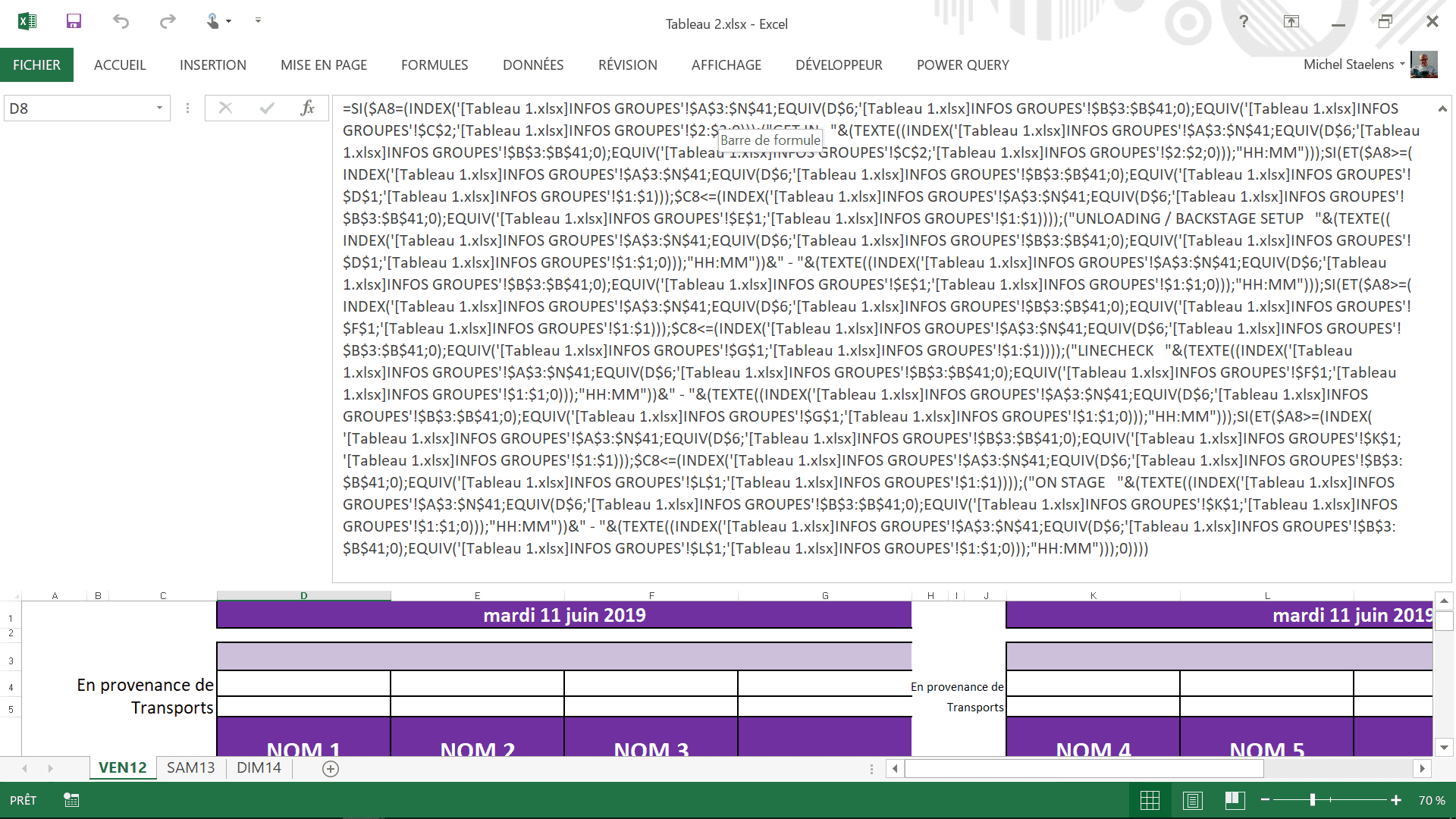Open Customize Quick Access Toolbar dropdown
The width and height of the screenshot is (1456, 819).
click(258, 21)
